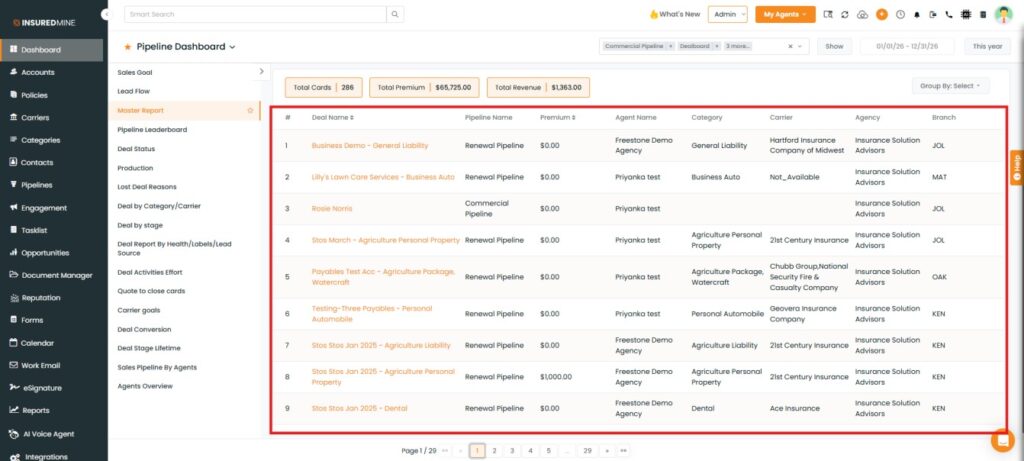Click the clock history icon
This screenshot has height=461, width=1024.
tap(901, 14)
